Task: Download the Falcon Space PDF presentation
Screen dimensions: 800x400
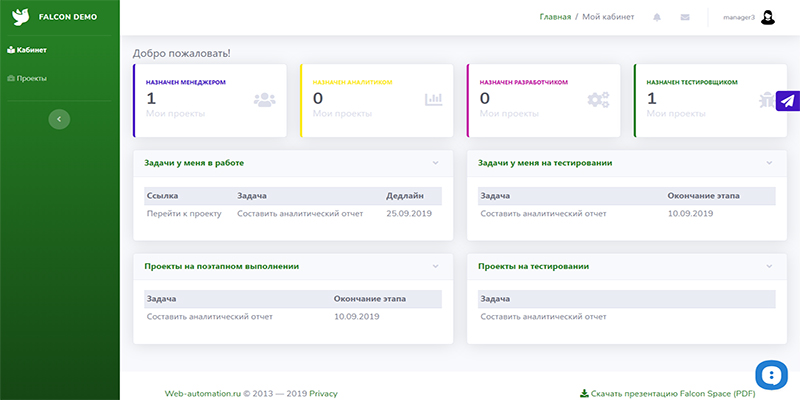Action: pos(668,393)
